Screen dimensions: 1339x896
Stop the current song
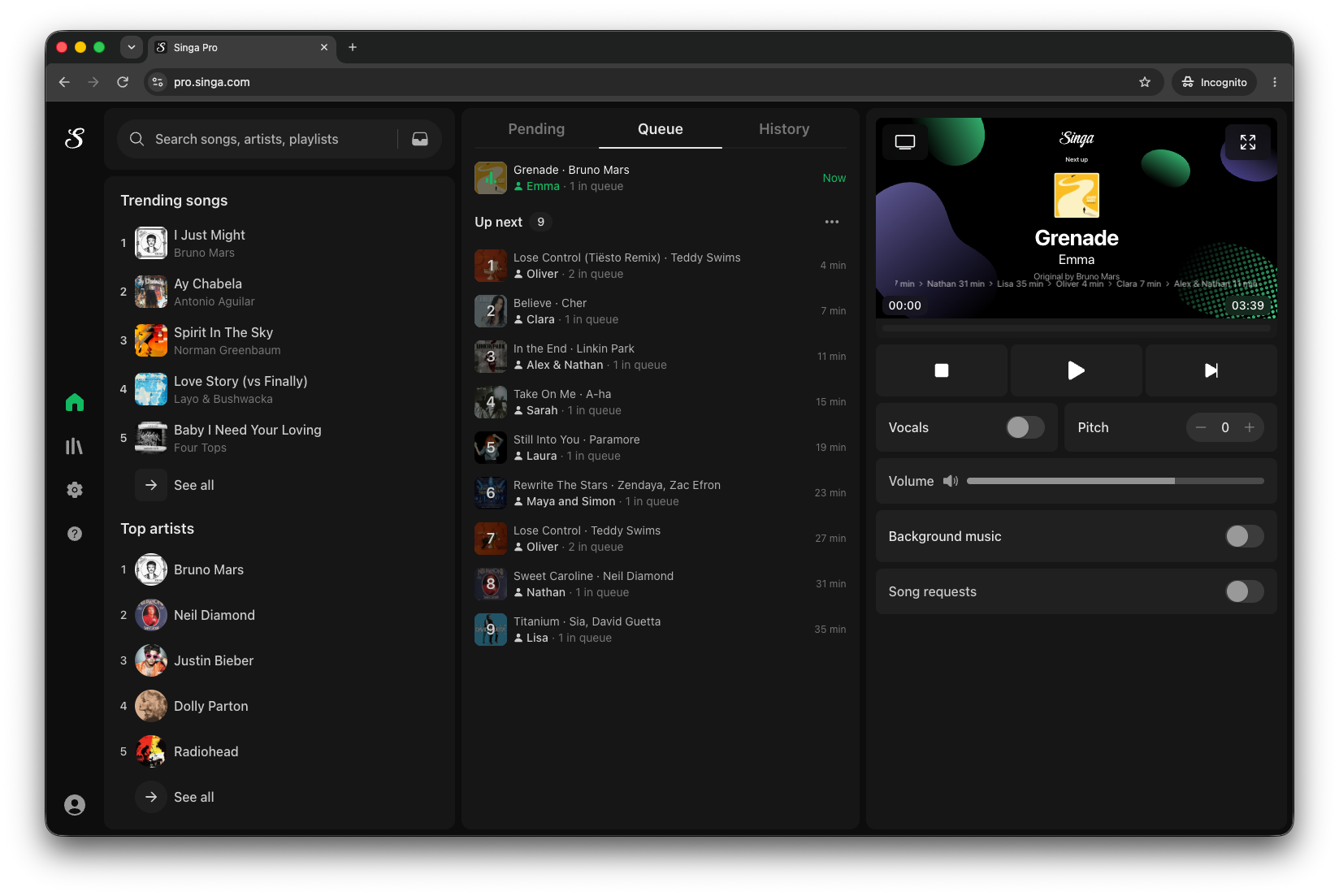pyautogui.click(x=942, y=370)
